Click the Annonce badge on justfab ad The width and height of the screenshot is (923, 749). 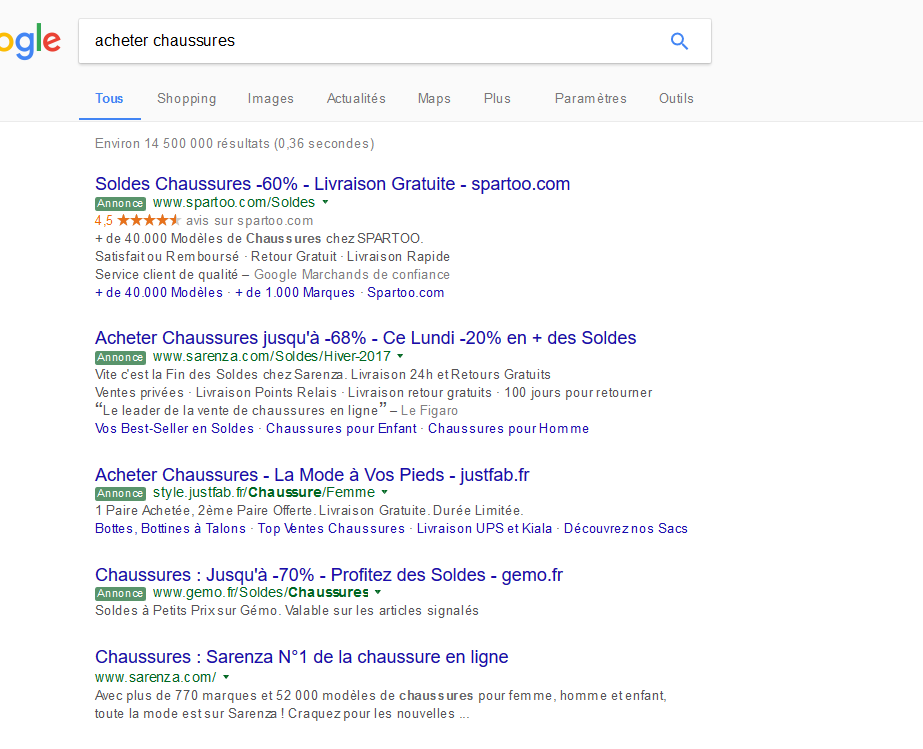pyautogui.click(x=120, y=493)
